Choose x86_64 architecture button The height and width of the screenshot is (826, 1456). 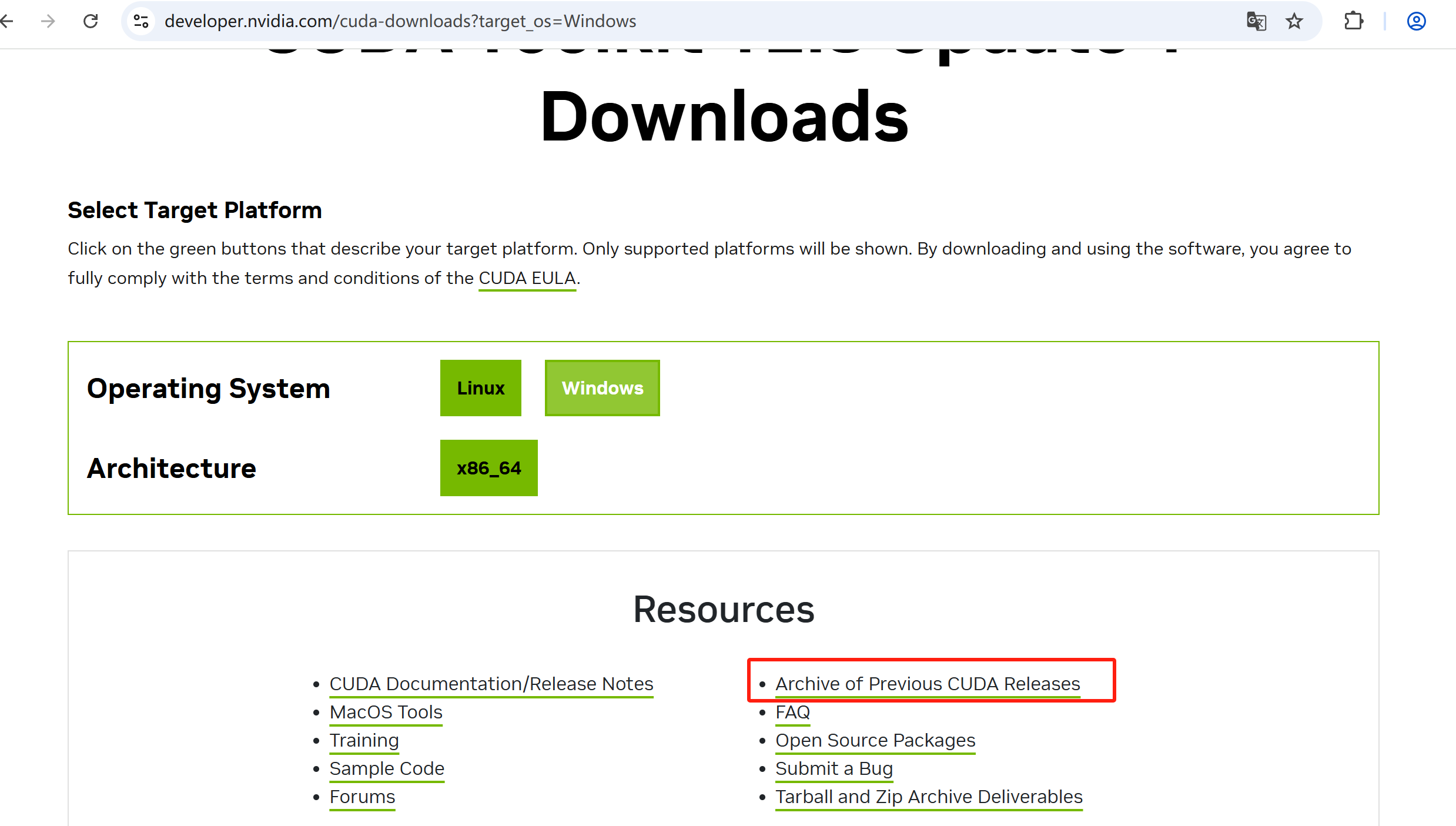click(x=488, y=468)
